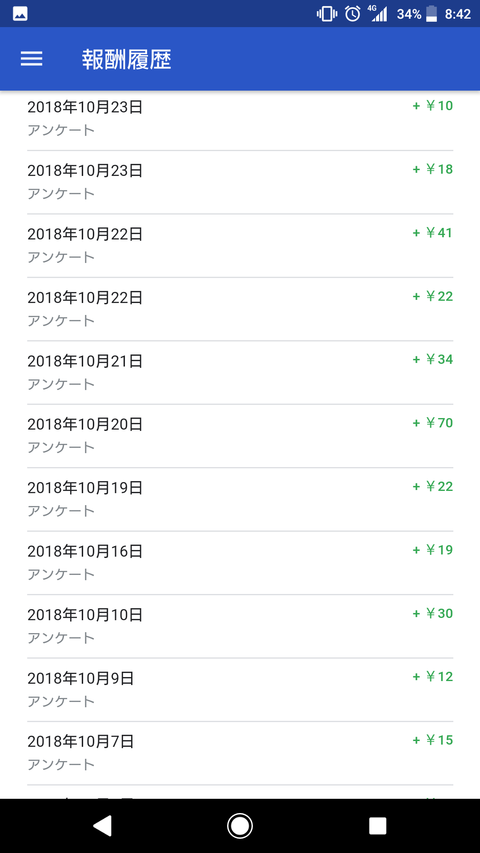Image resolution: width=480 pixels, height=853 pixels.
Task: Open the 2018年10月20日 entry with ¥70
Action: click(x=240, y=436)
